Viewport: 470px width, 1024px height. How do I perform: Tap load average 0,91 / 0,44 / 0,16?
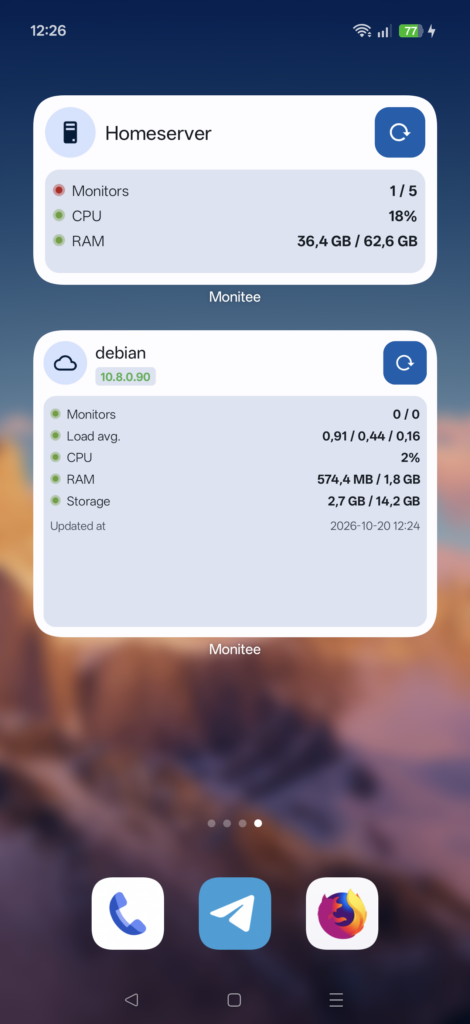click(x=371, y=436)
